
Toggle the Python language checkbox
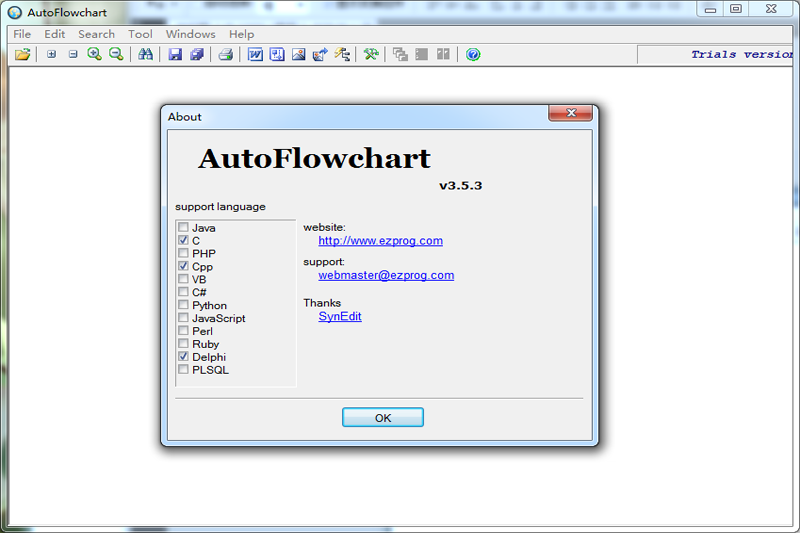tap(183, 304)
